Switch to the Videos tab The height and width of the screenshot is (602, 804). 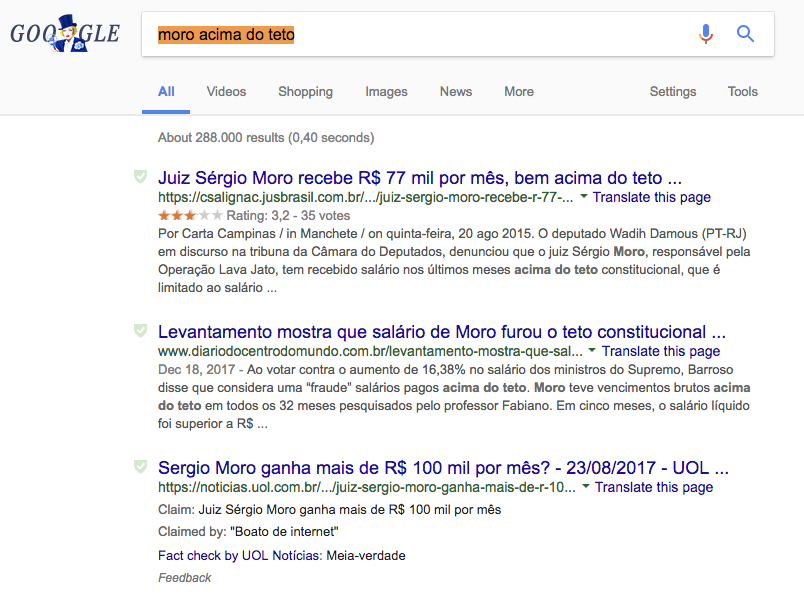click(x=226, y=92)
